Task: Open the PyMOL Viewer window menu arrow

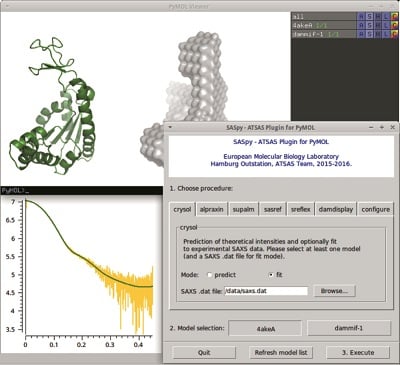Action: 7,6
